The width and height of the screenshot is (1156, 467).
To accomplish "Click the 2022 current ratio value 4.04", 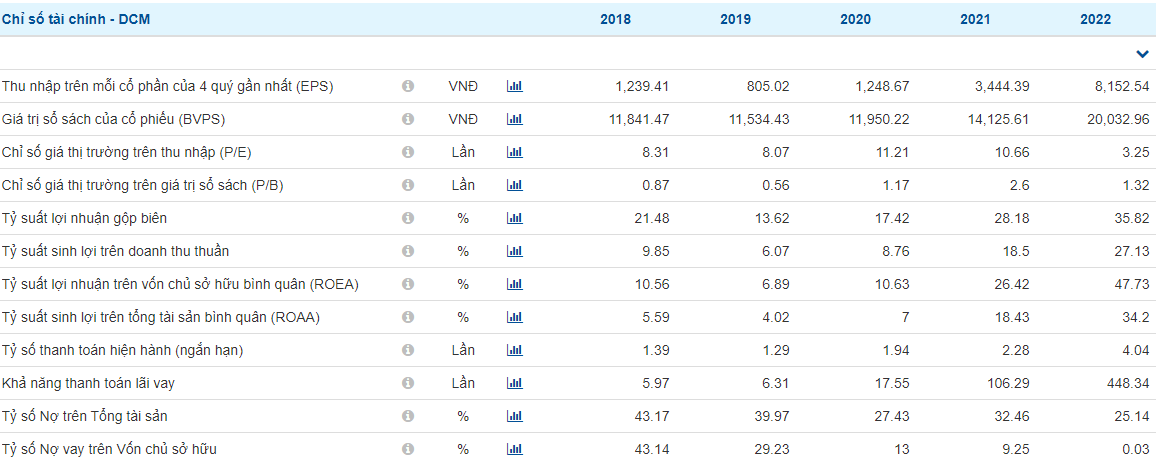I will (x=1138, y=350).
